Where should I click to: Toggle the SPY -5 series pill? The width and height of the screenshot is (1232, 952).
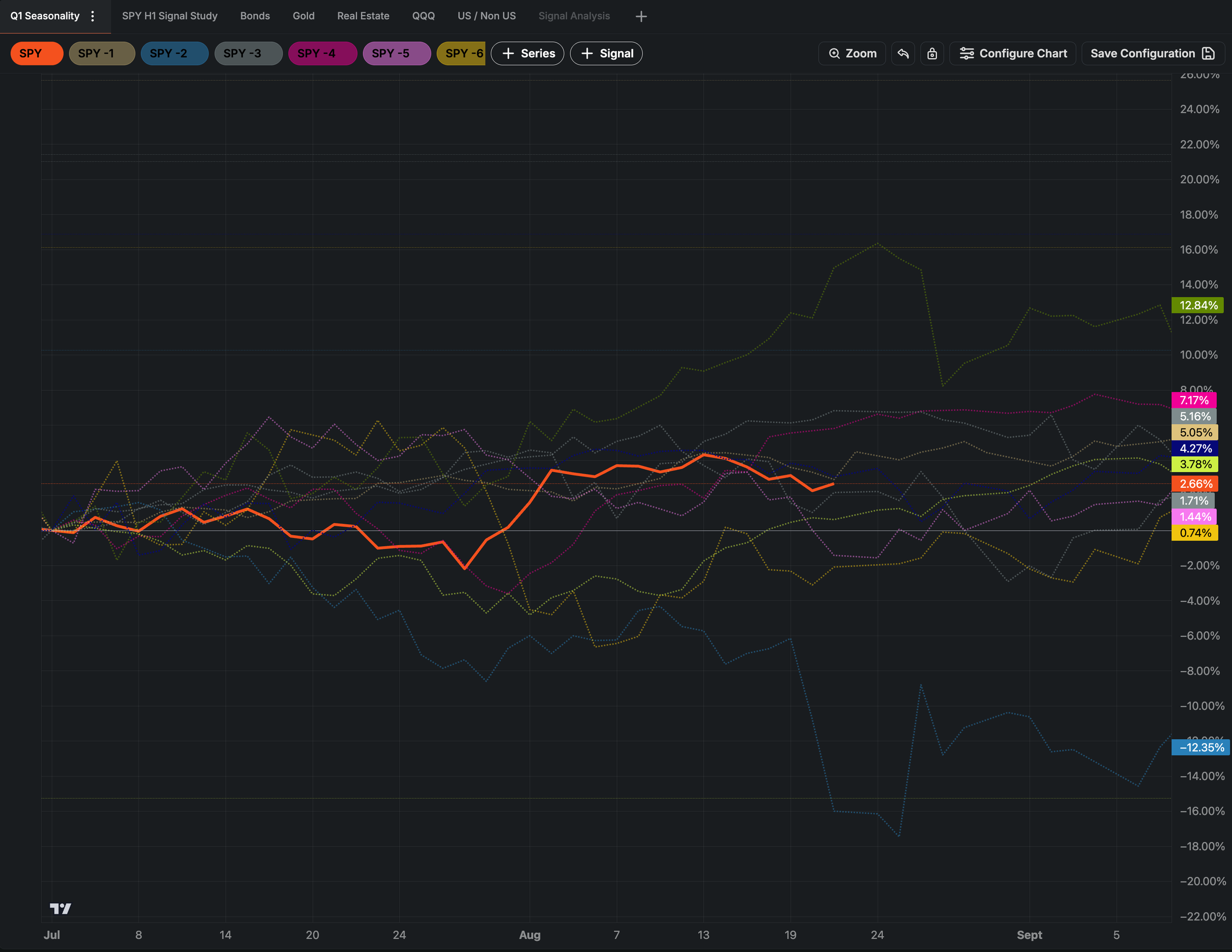coord(397,54)
